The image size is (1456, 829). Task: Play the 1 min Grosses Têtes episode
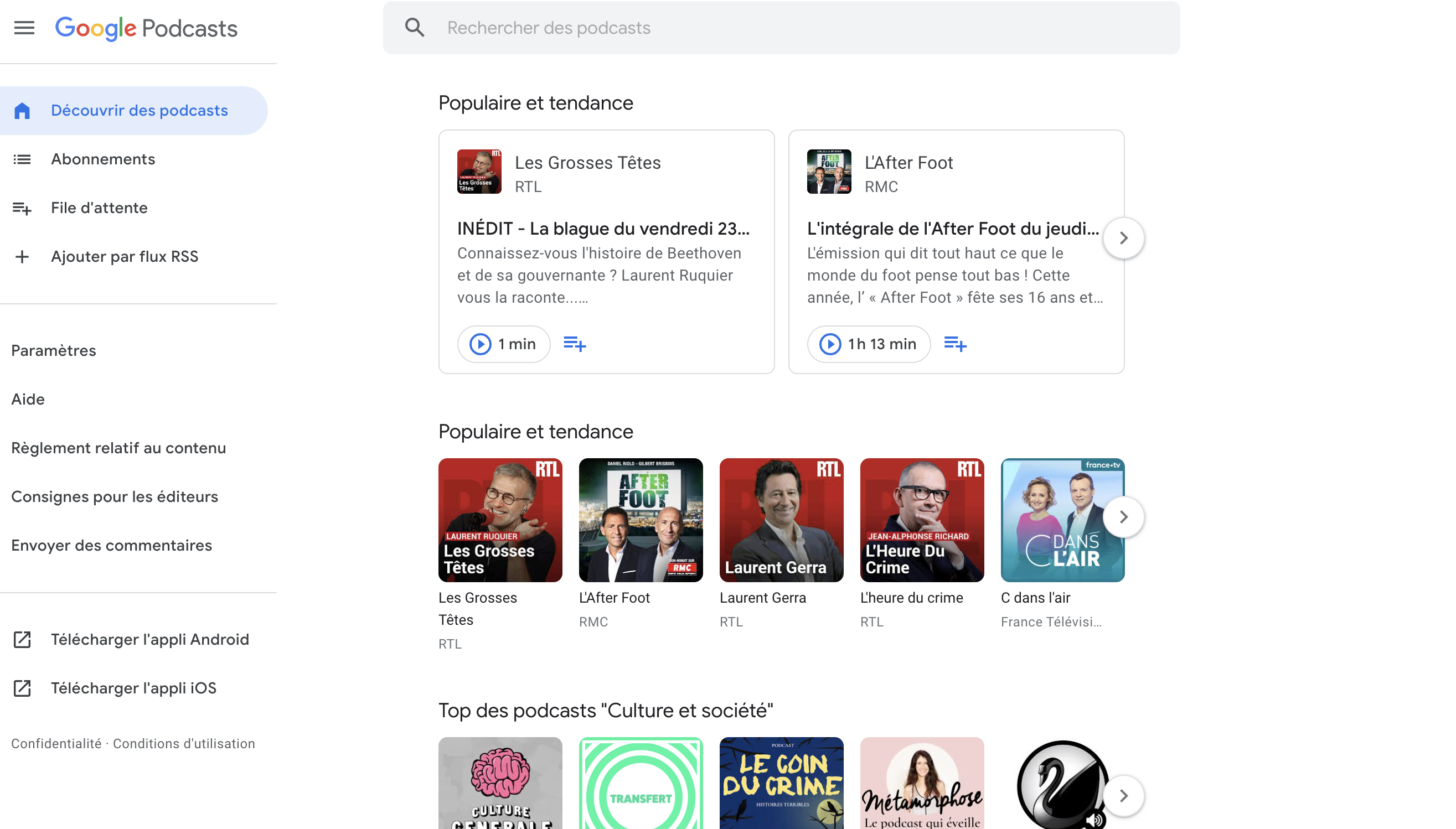click(503, 344)
